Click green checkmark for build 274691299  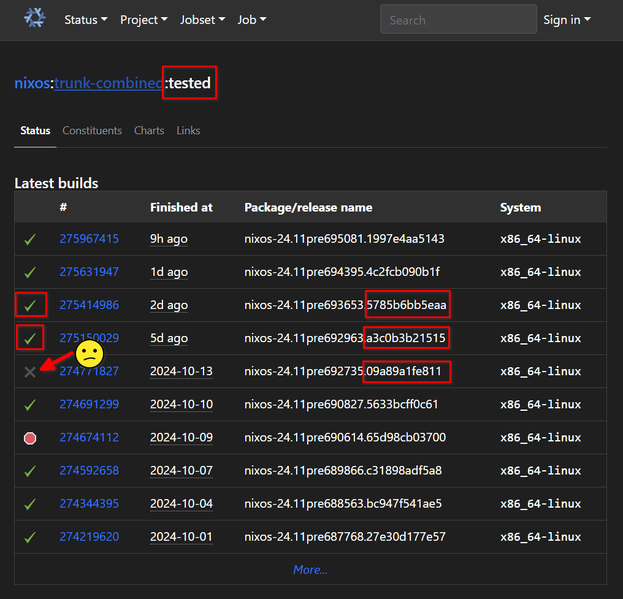click(x=30, y=405)
